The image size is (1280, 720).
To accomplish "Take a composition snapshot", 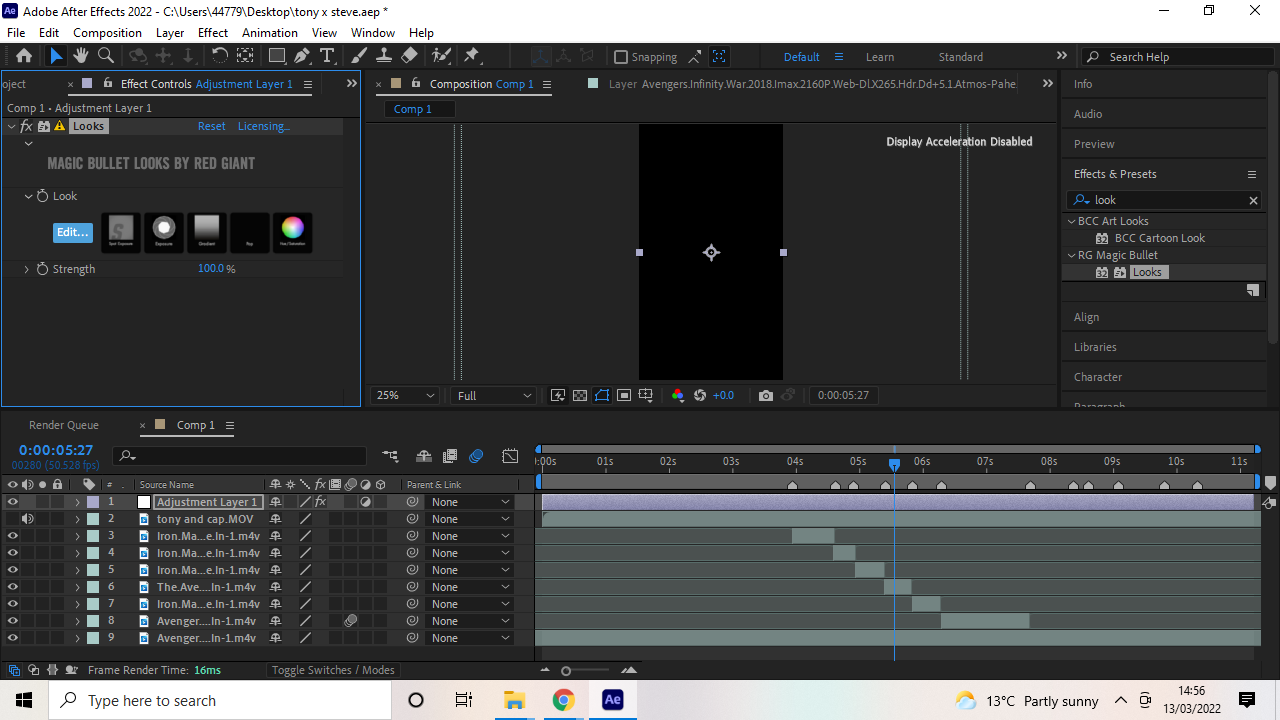I will [x=766, y=395].
